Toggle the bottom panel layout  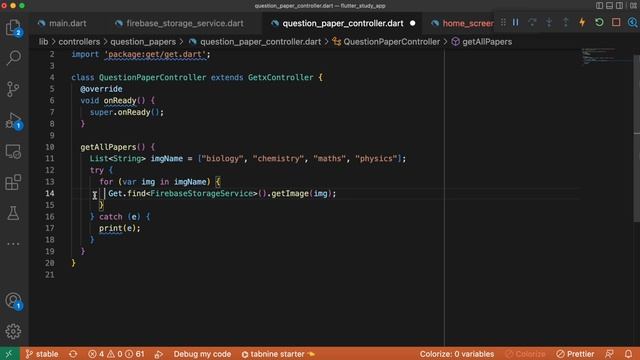coord(609,6)
